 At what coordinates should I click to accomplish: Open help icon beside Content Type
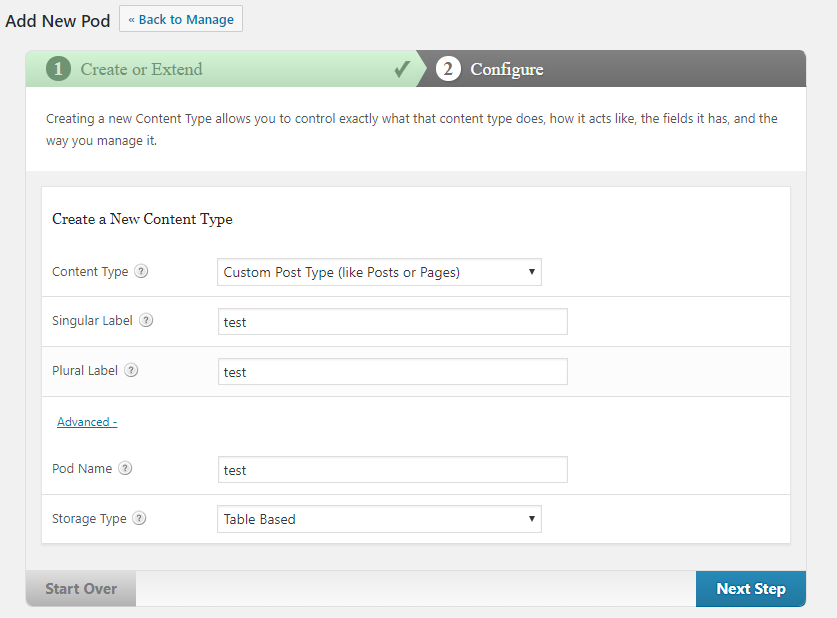[141, 271]
